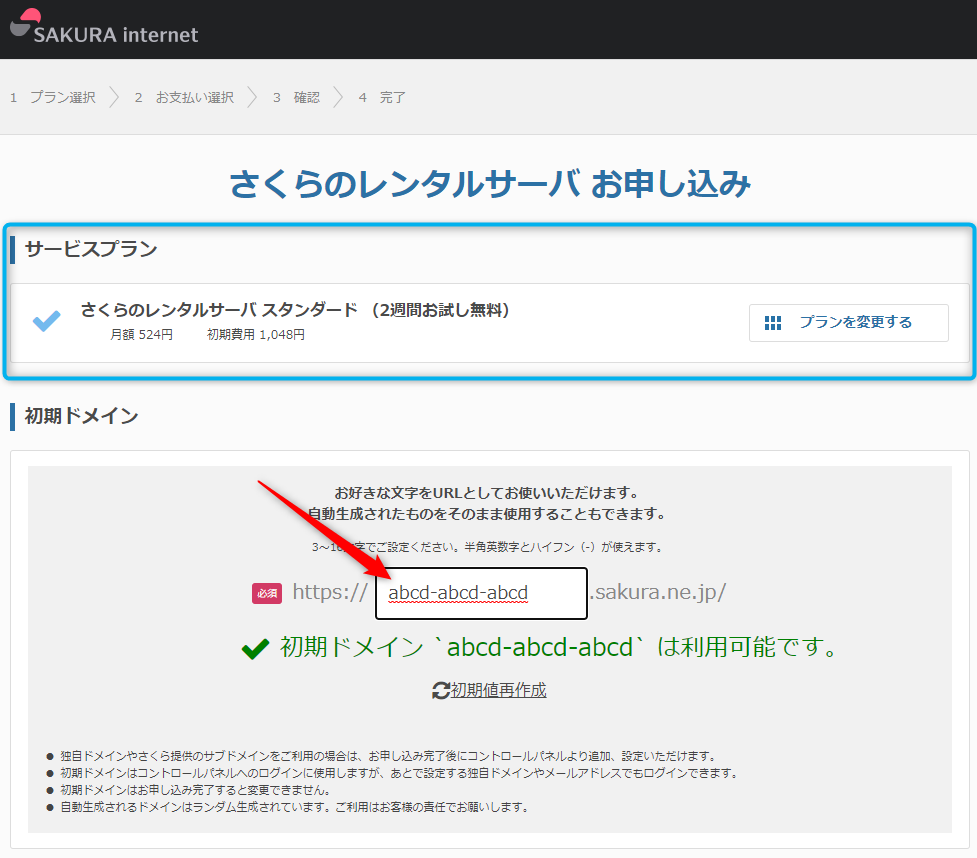The height and width of the screenshot is (858, 977).
Task: Click note starting 独自ドメインやさくら提供のサブドメイン
Action: point(389,756)
